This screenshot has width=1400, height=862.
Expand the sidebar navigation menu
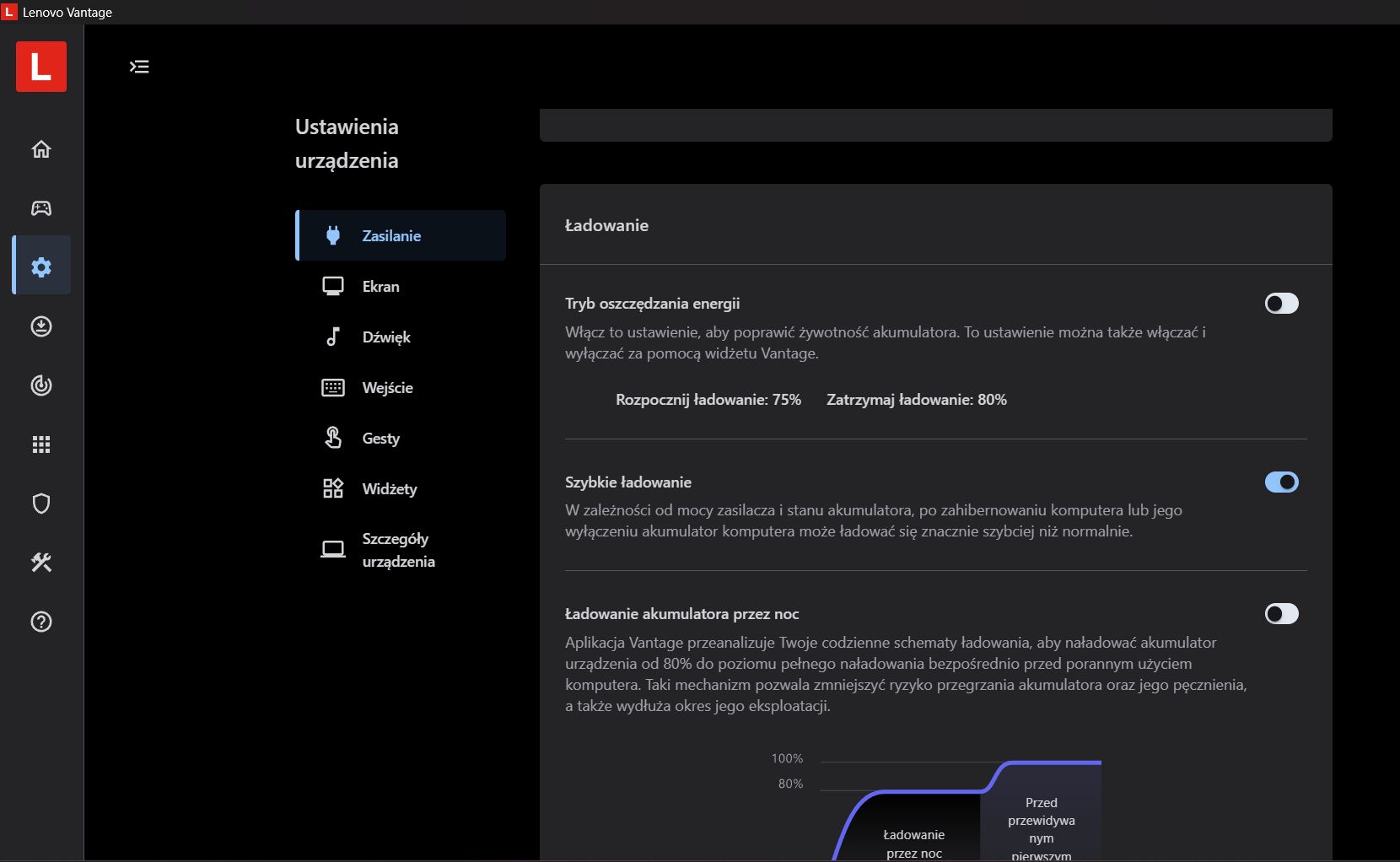point(139,67)
